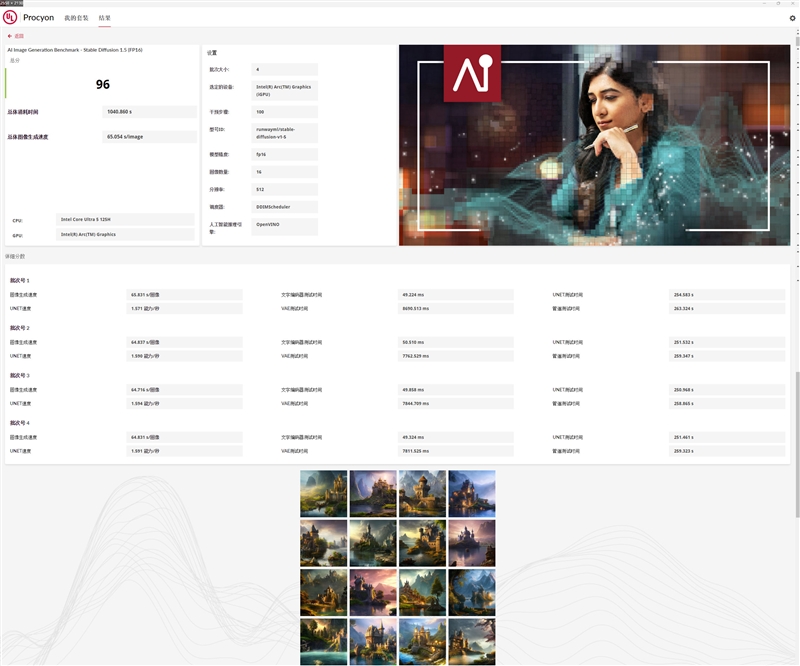Viewport: 800px width, 666px height.
Task: Click the GPU field beside the GPU label
Action: [x=125, y=235]
